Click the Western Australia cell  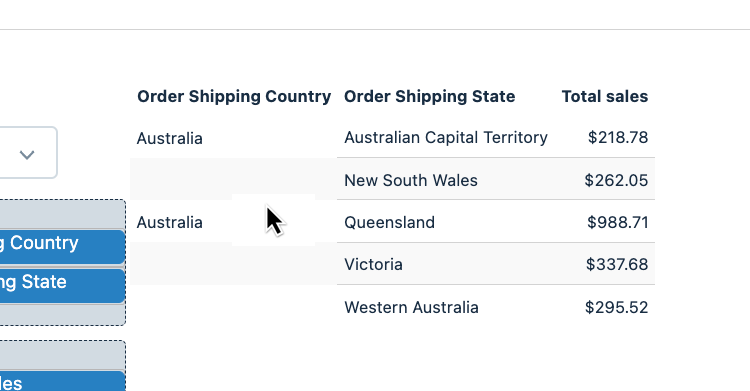[x=411, y=307]
